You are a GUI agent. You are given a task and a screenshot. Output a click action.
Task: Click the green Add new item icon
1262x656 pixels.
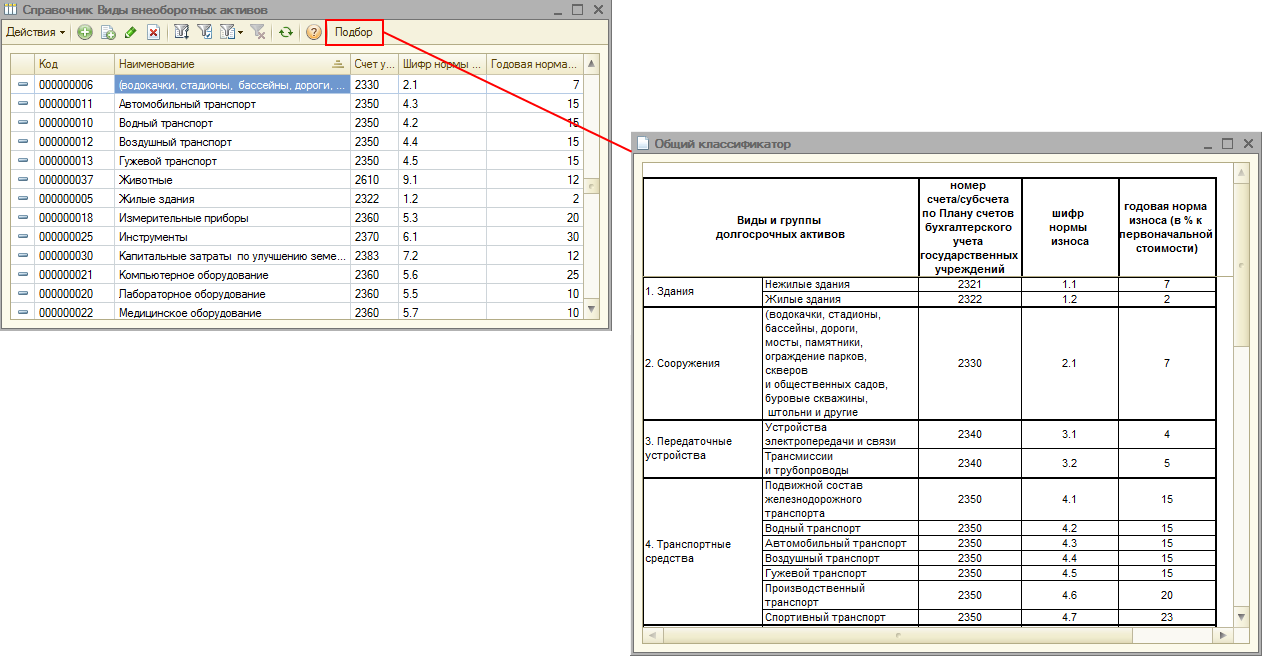(x=84, y=32)
